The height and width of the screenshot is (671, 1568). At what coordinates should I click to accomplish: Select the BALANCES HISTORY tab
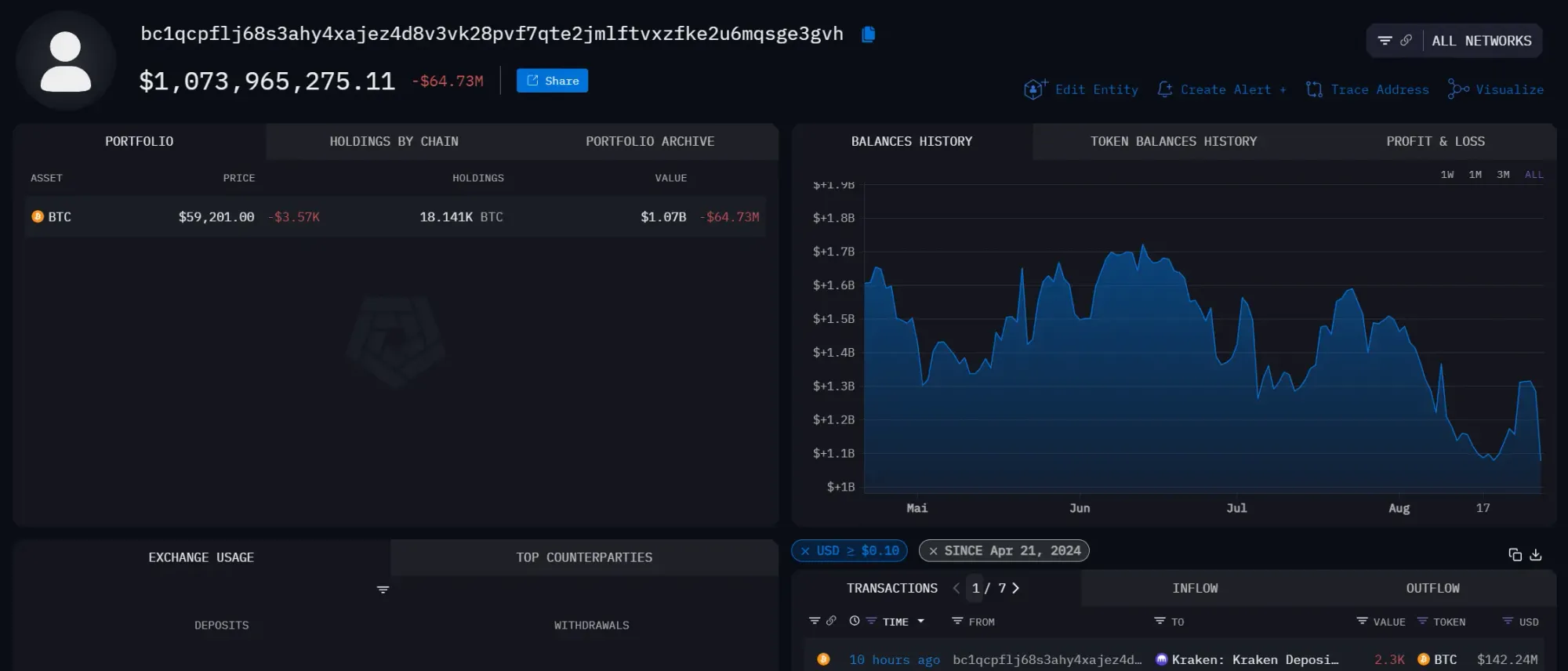point(912,141)
